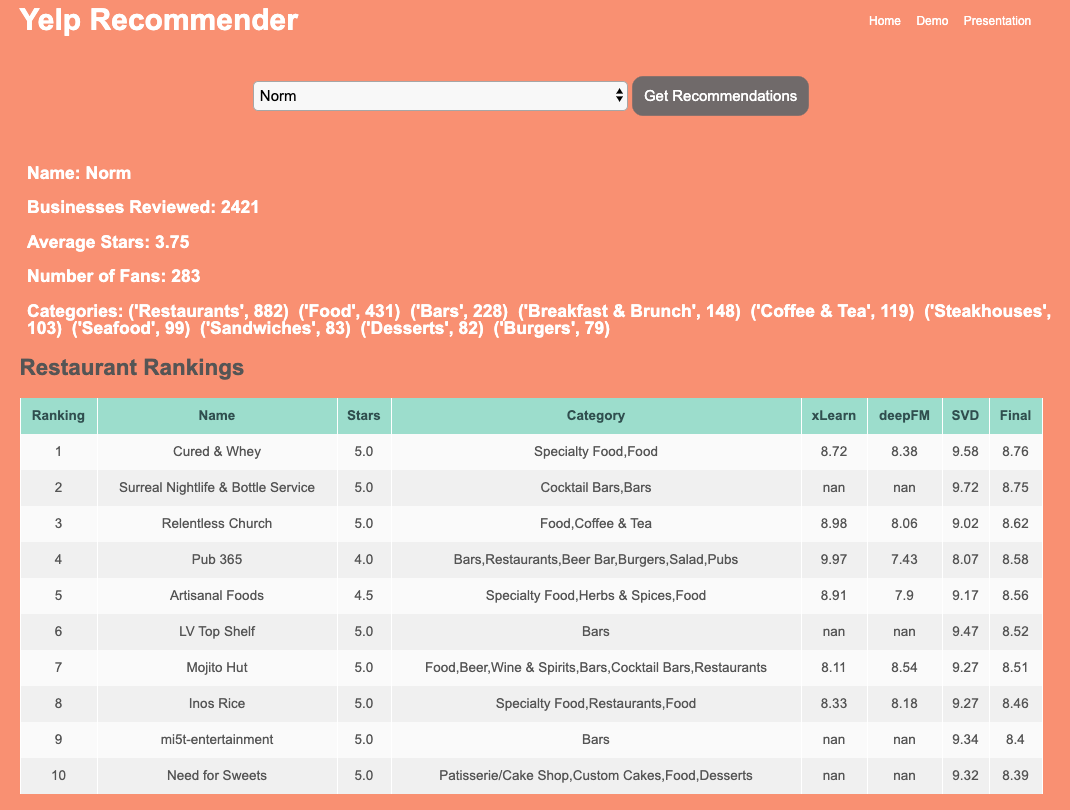The width and height of the screenshot is (1070, 810).
Task: Click the Get Recommendations button
Action: click(720, 96)
